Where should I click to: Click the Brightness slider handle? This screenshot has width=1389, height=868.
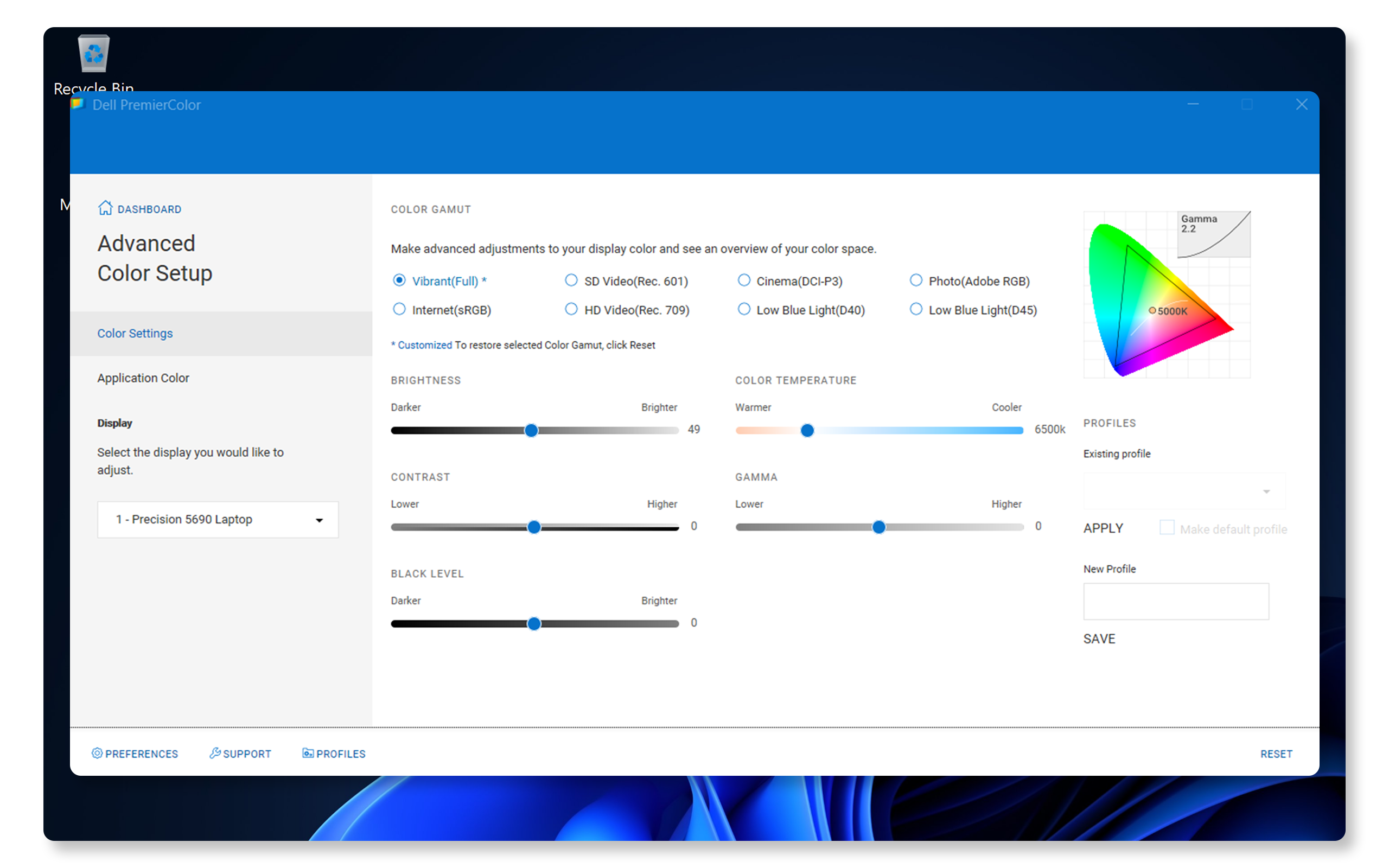point(532,431)
